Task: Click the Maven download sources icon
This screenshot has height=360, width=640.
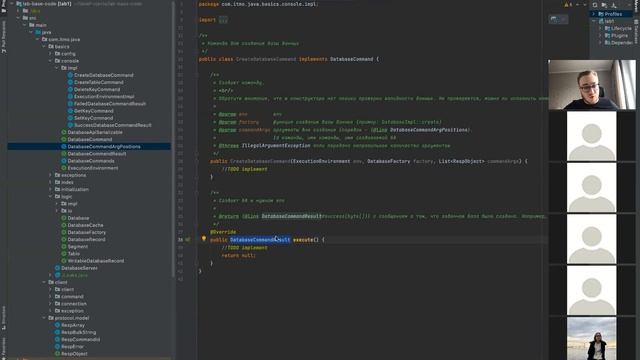Action: tap(613, 5)
